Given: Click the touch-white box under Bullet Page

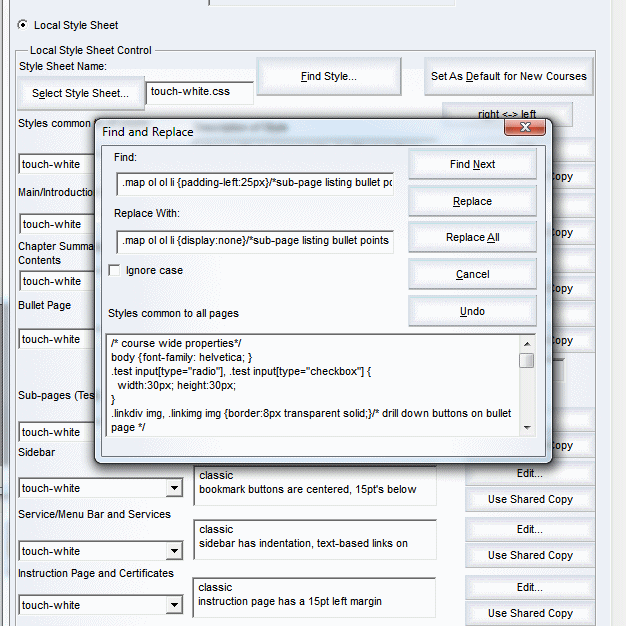Looking at the screenshot, I should pyautogui.click(x=56, y=339).
